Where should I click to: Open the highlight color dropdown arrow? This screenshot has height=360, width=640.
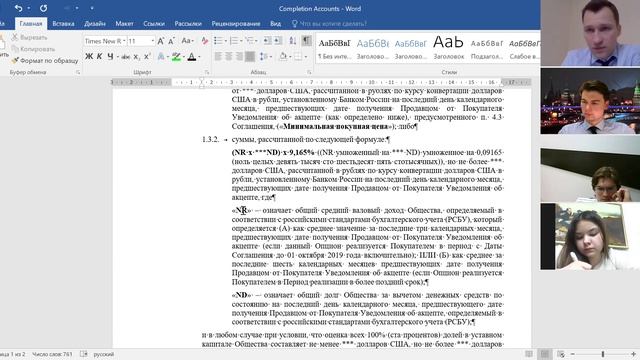point(184,57)
